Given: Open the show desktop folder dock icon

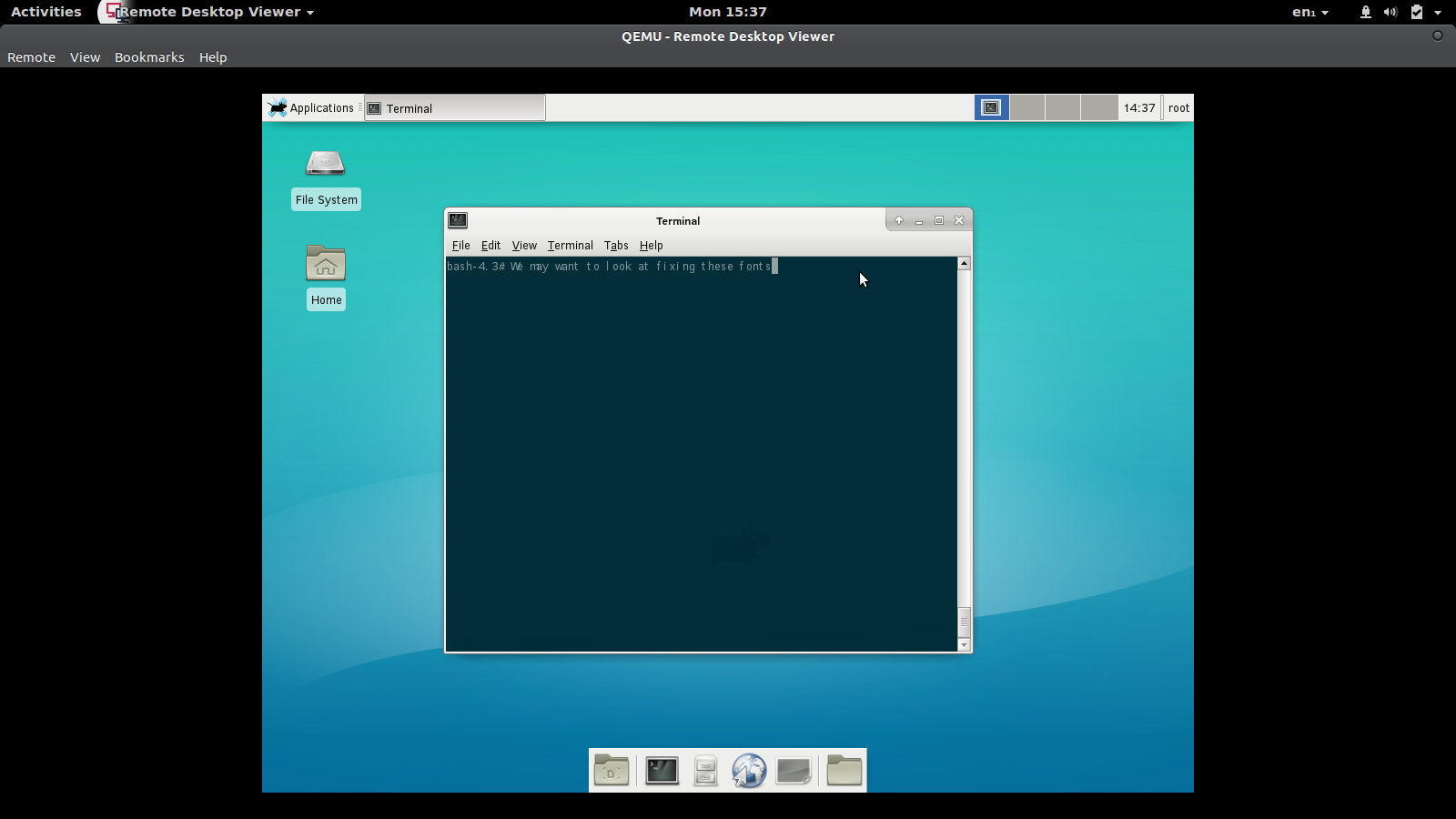Looking at the screenshot, I should [612, 771].
